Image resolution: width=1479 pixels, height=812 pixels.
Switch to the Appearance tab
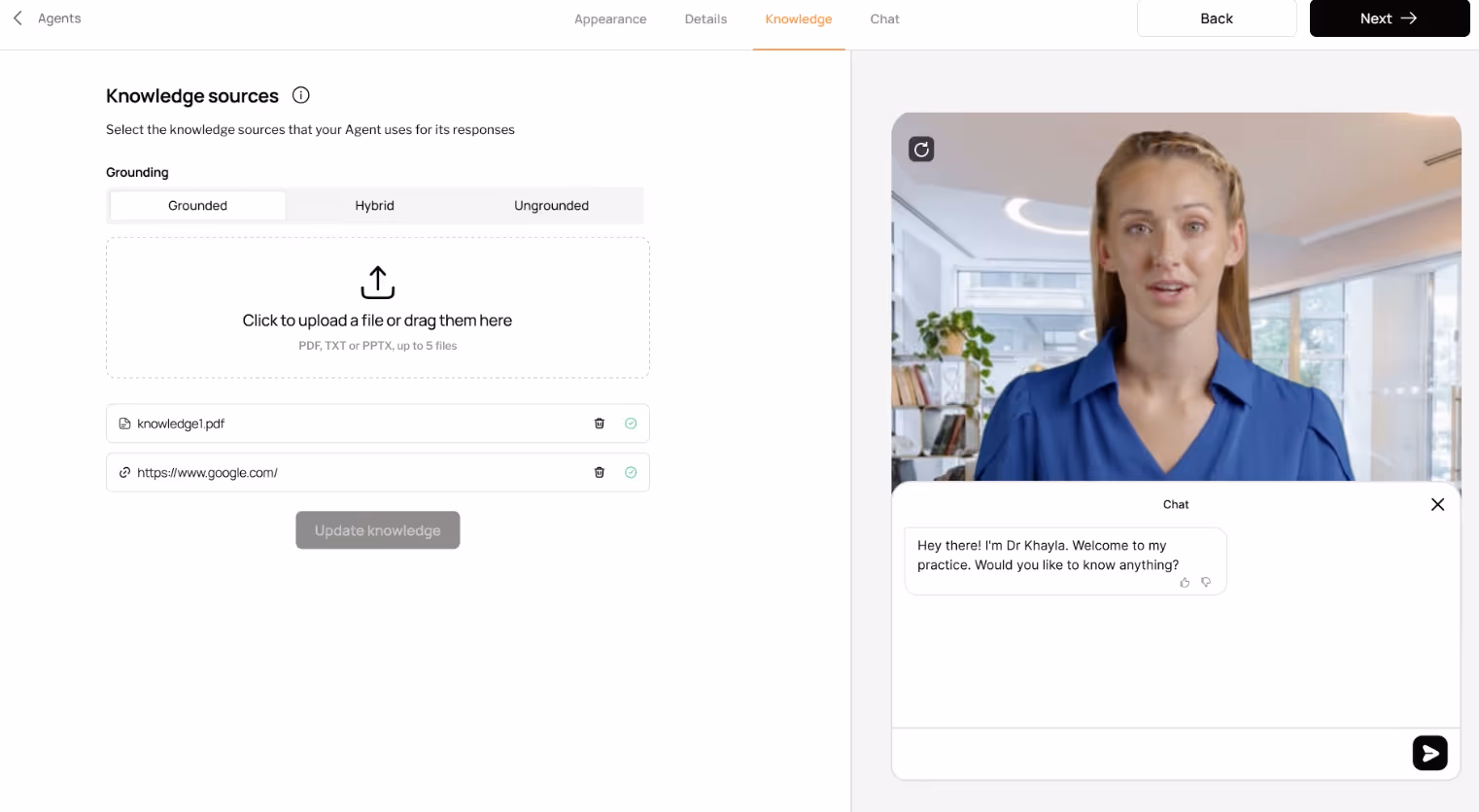point(610,18)
